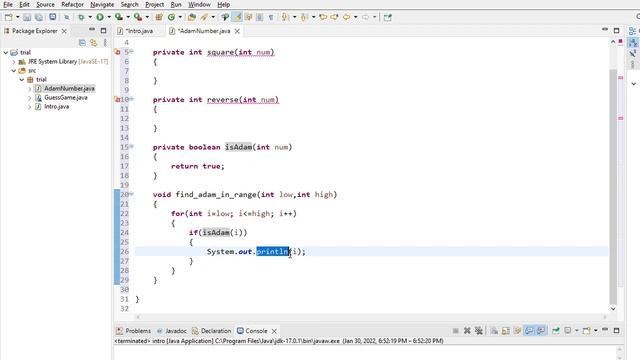Click the New Java Class icon
The image size is (640, 360).
pyautogui.click(x=171, y=17)
